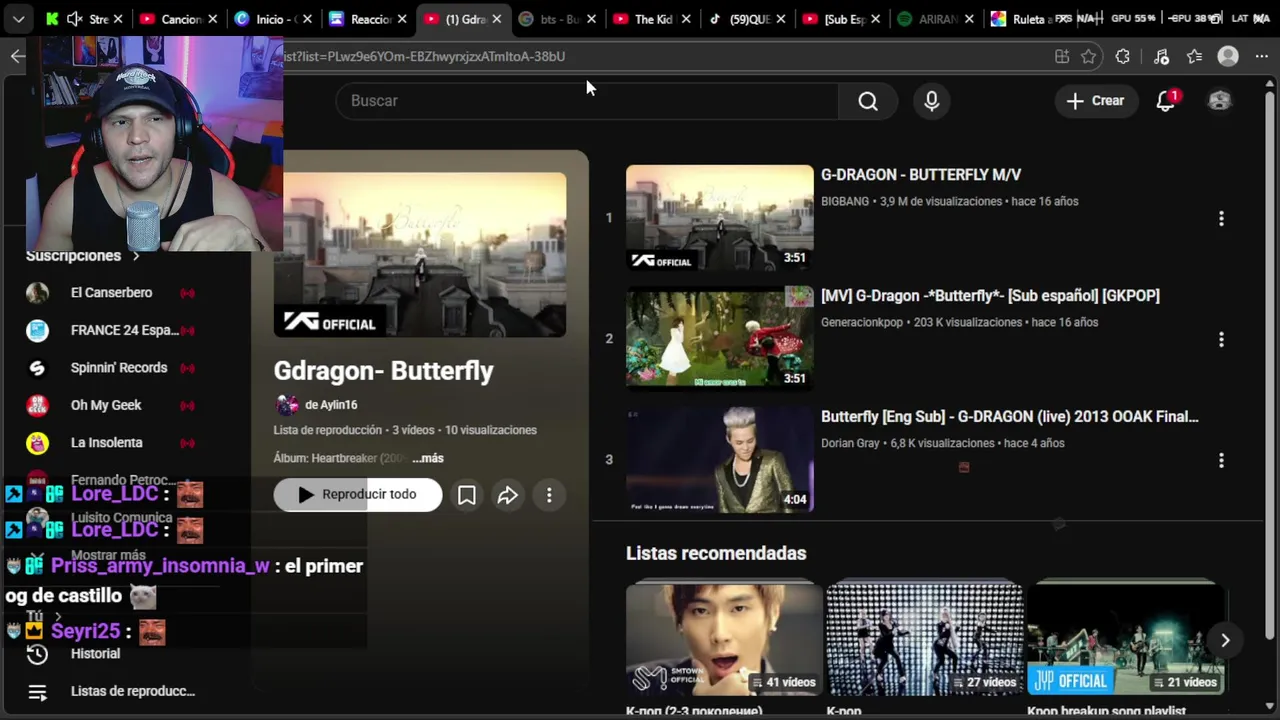
Task: Save playlist with the bookmark icon
Action: 466,495
